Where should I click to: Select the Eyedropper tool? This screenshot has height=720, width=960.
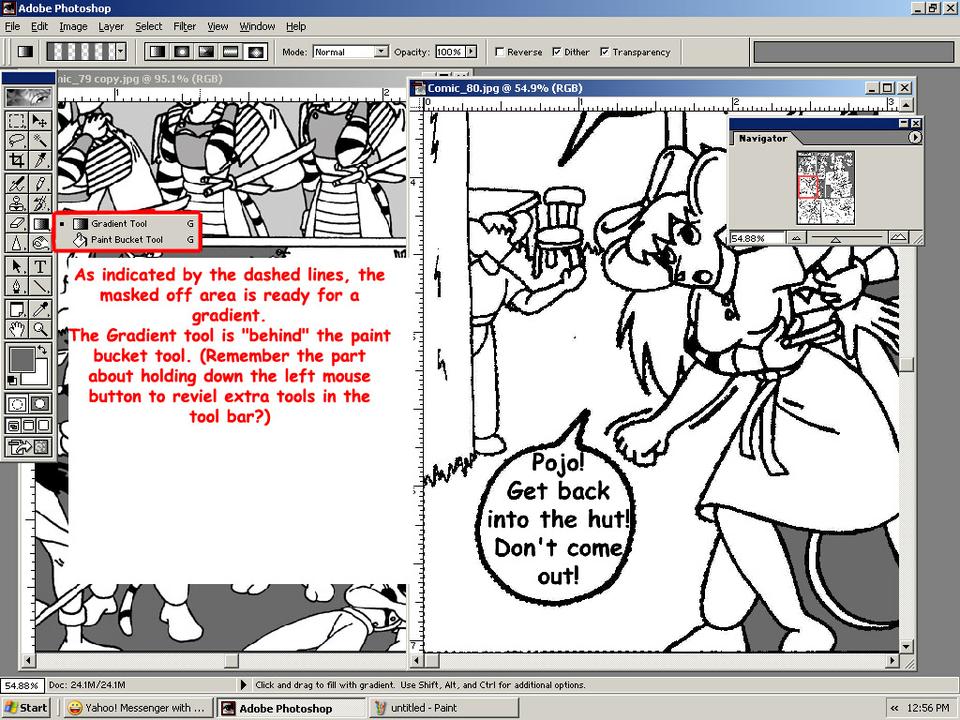[x=40, y=309]
